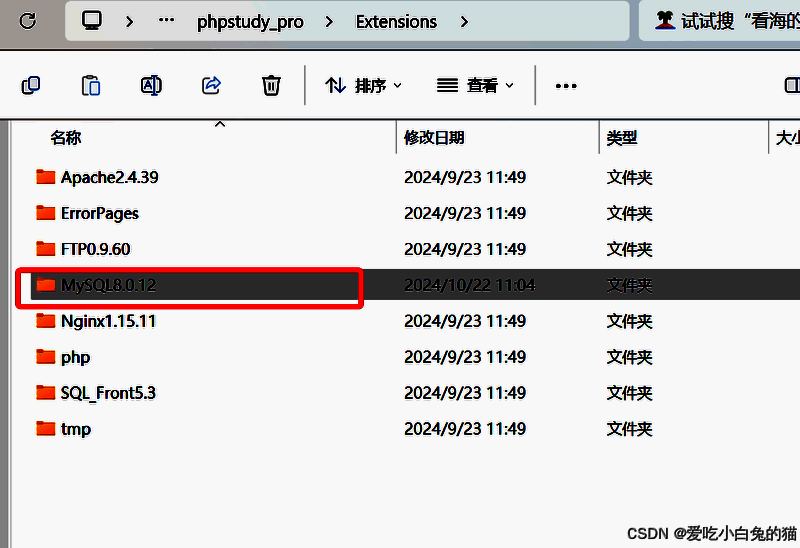Image resolution: width=800 pixels, height=548 pixels.
Task: Click the Apache2.4.39 folder icon
Action: click(x=45, y=177)
